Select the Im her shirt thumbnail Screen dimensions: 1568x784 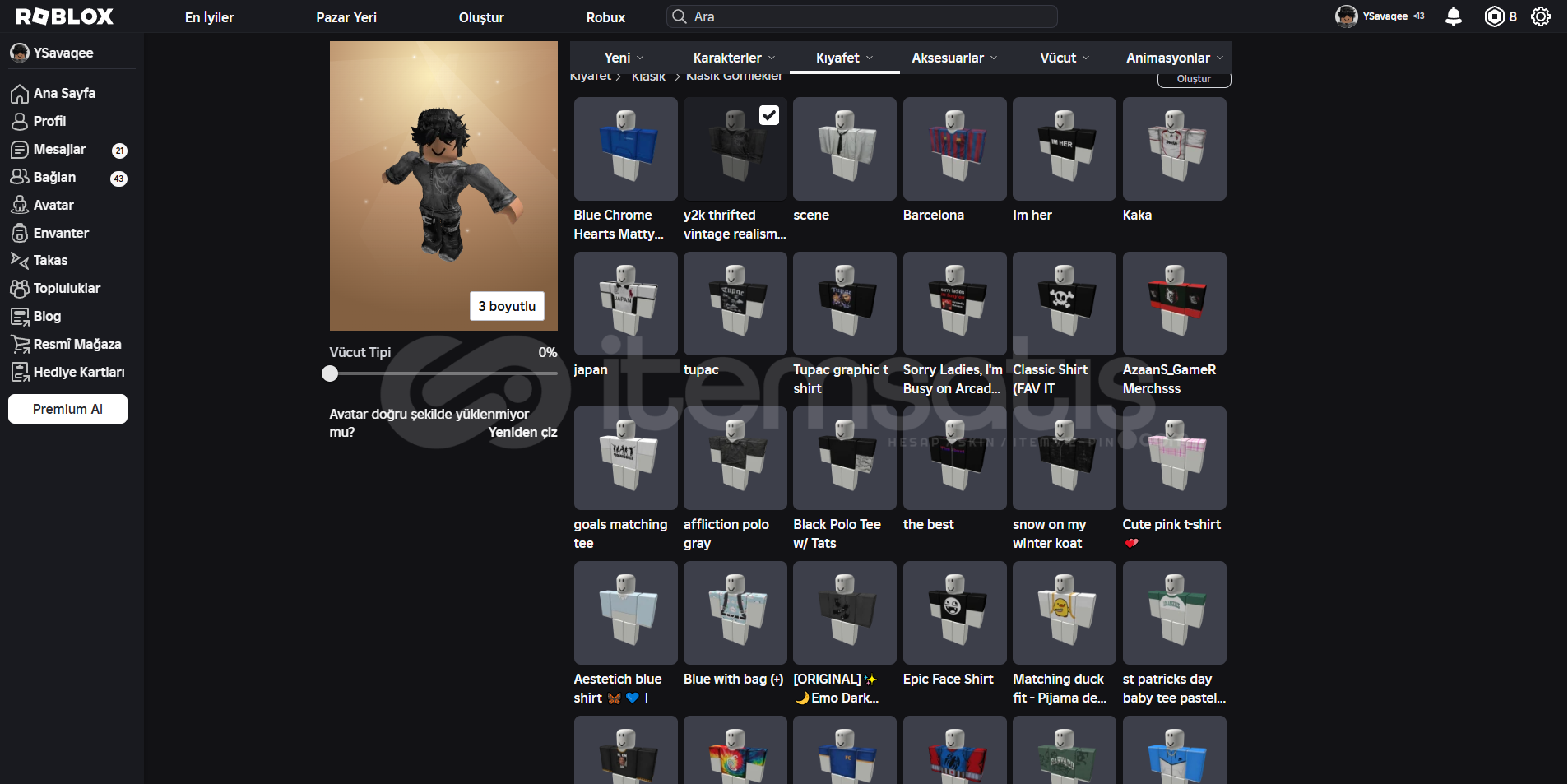[1065, 149]
